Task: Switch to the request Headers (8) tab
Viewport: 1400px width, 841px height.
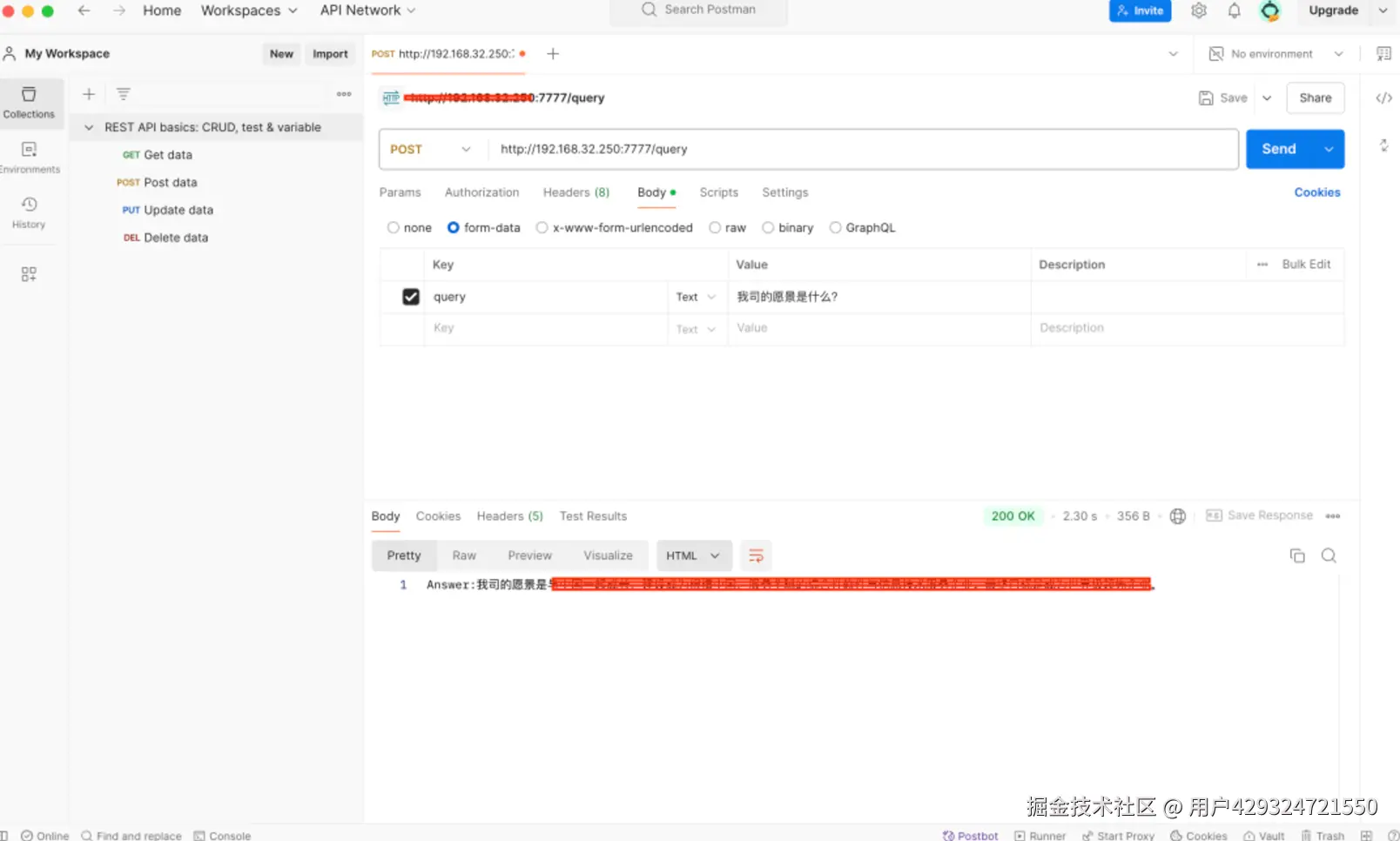Action: (576, 192)
